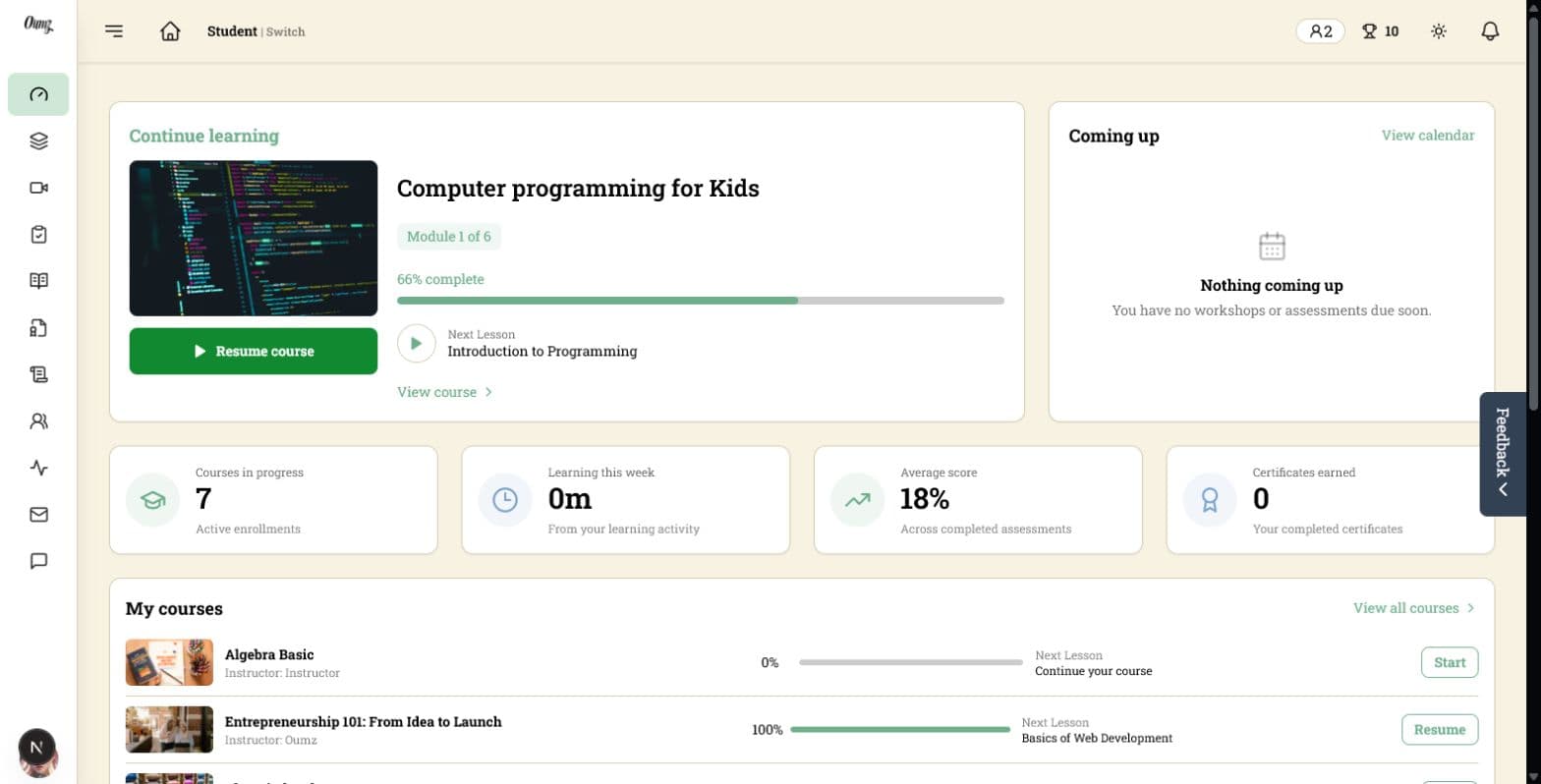Open the open-book sidebar icon
Viewport: 1541px width, 784px height.
coord(38,281)
